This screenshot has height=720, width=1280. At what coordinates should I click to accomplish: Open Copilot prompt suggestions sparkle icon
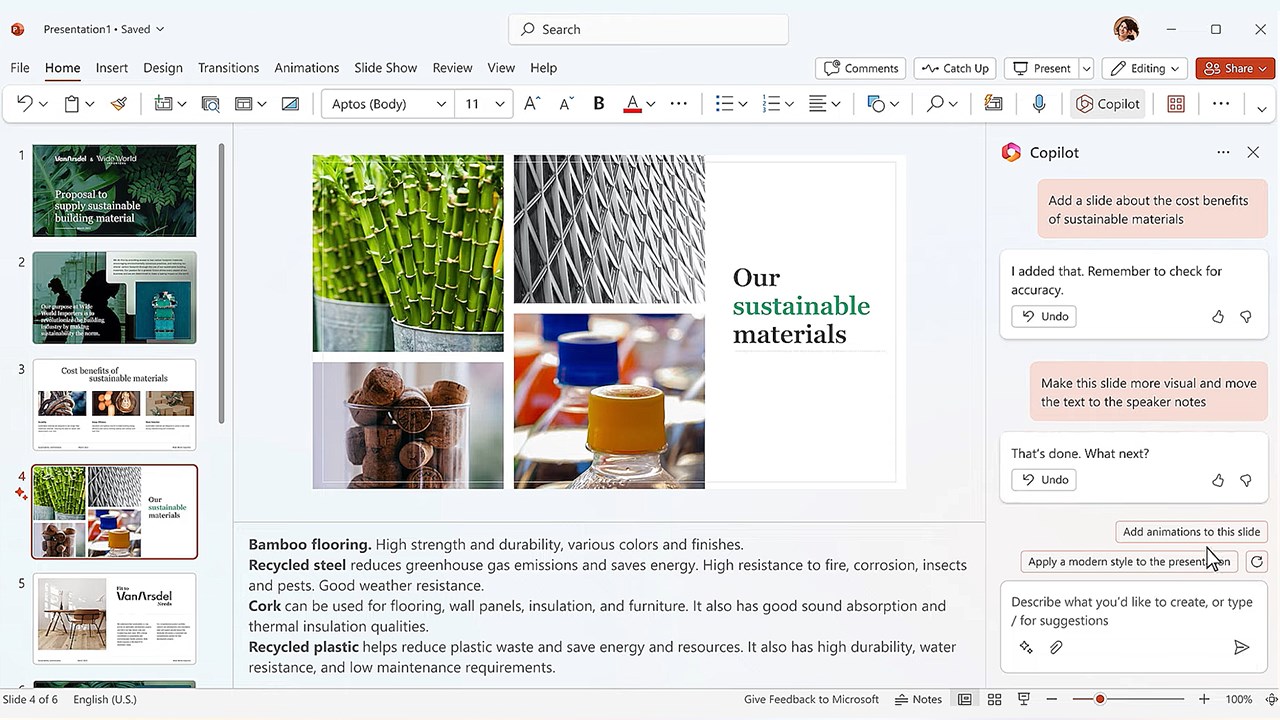click(1026, 648)
